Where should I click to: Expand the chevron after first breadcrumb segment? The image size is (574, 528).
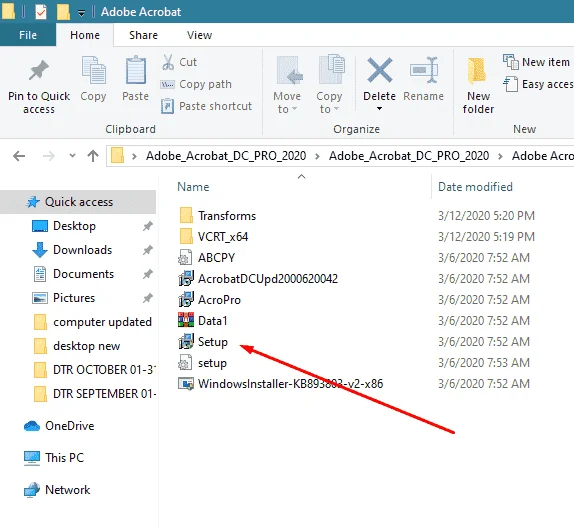pyautogui.click(x=317, y=156)
